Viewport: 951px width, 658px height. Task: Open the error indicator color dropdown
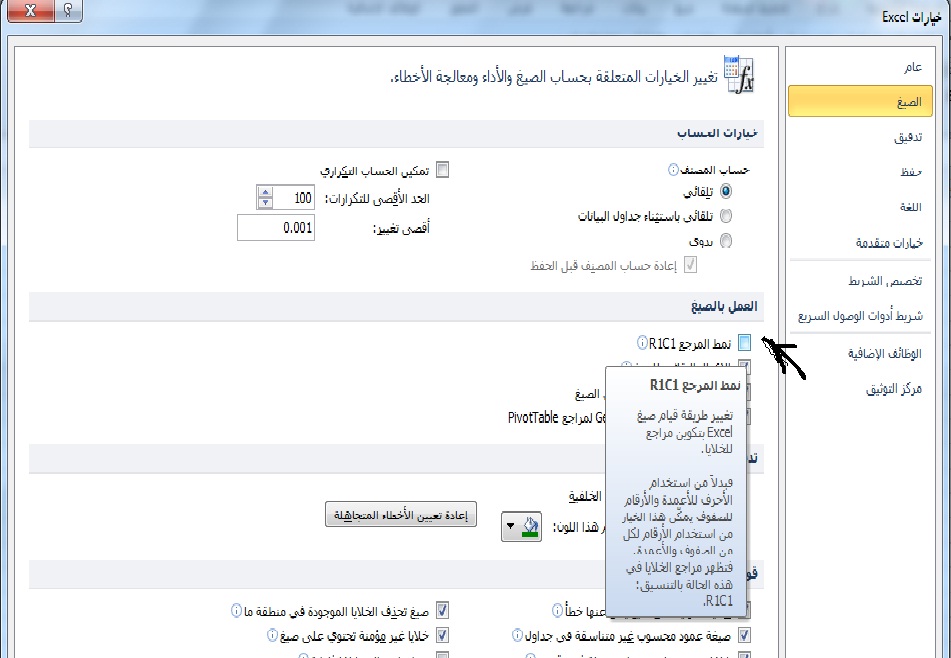521,526
